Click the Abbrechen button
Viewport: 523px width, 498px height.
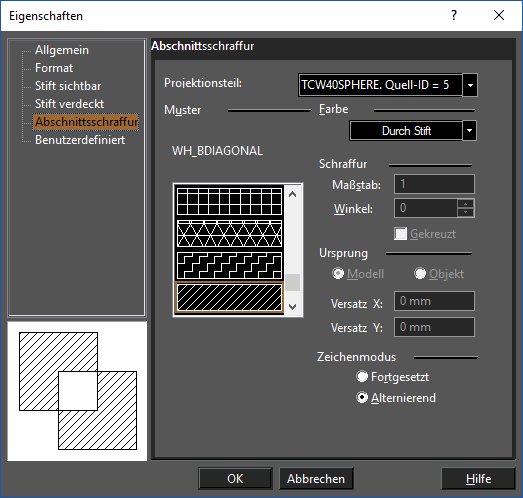pyautogui.click(x=316, y=479)
